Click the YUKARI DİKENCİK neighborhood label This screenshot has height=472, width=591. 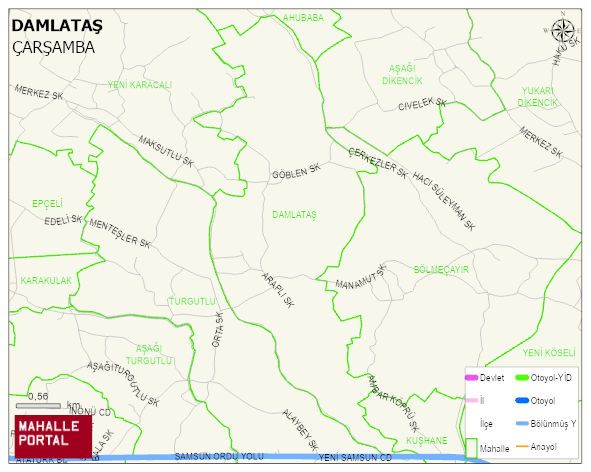[537, 97]
